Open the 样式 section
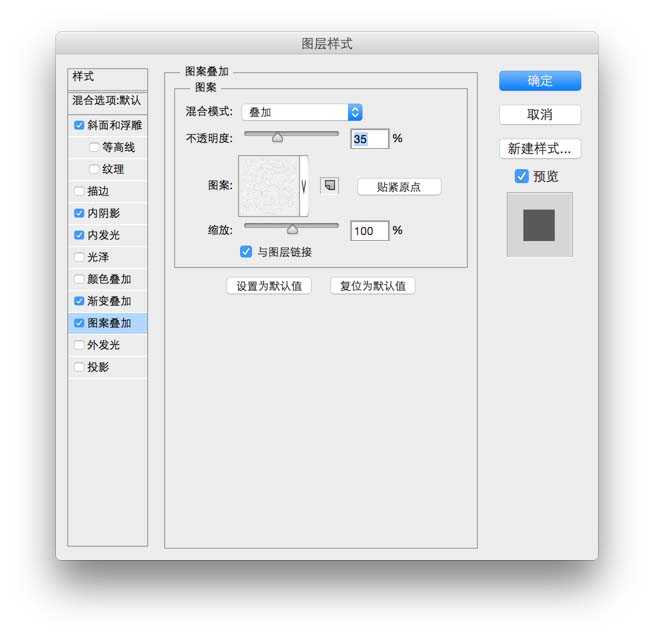The image size is (654, 640). click(x=108, y=78)
